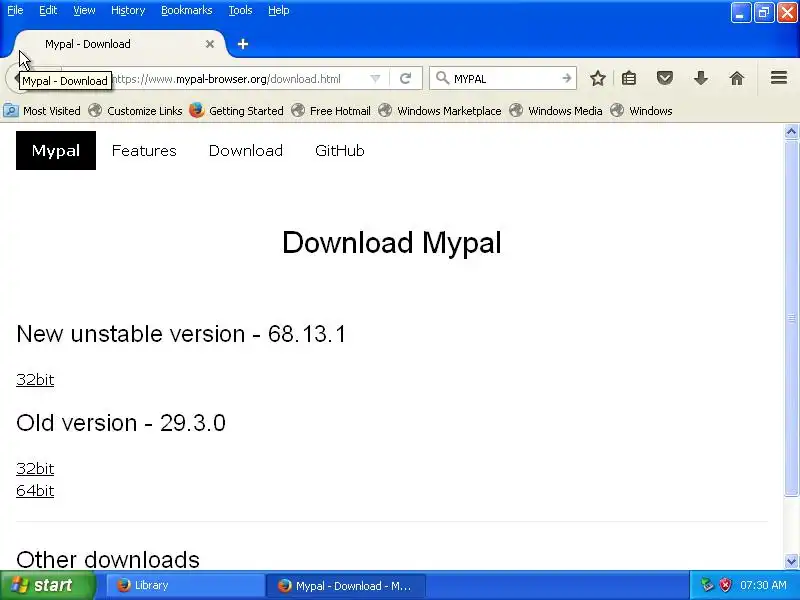Open Getting Started bookmark
Image resolution: width=800 pixels, height=600 pixels.
(236, 111)
